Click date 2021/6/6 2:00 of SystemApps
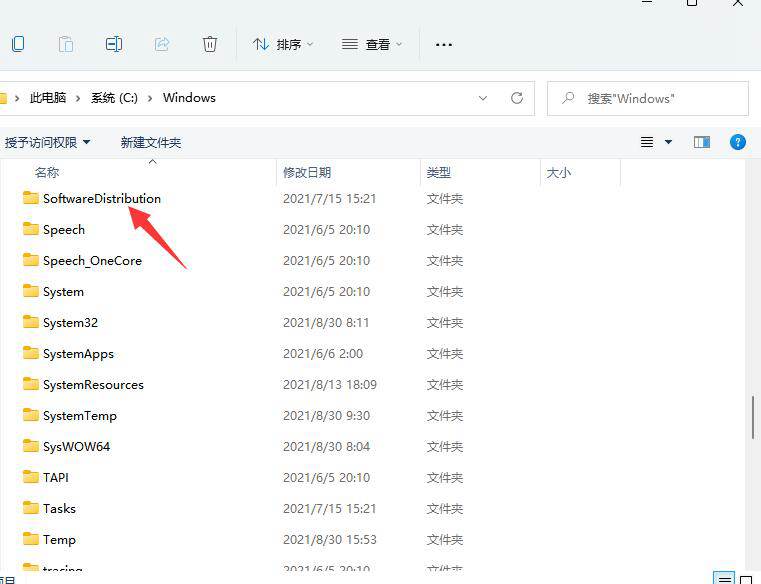Viewport: 761px width, 584px height. coord(323,354)
